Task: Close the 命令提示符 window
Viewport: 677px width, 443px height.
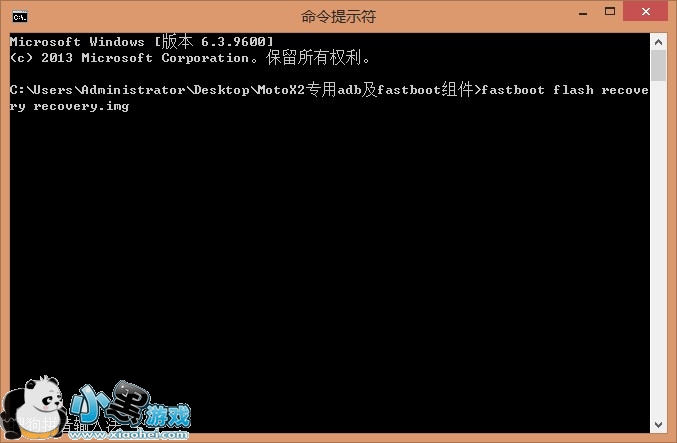Action: [645, 11]
